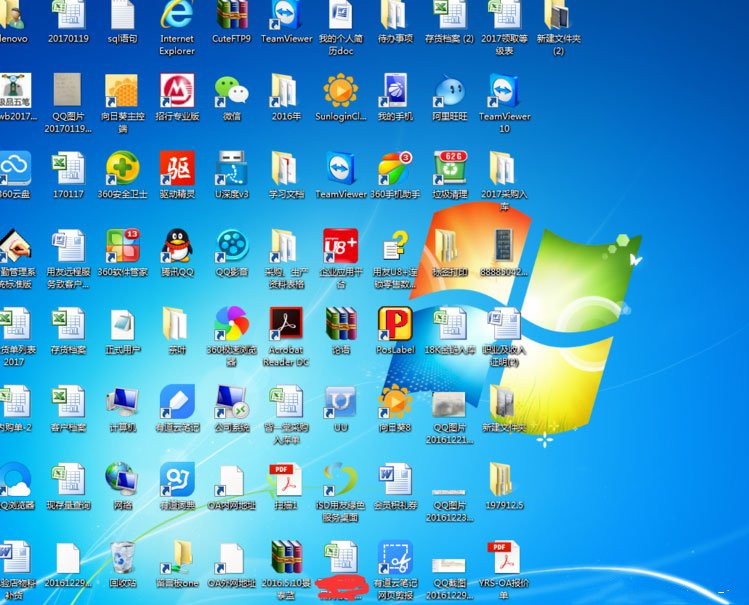Image resolution: width=749 pixels, height=605 pixels.
Task: Open the OA内网地址 shortcut
Action: pyautogui.click(x=232, y=486)
